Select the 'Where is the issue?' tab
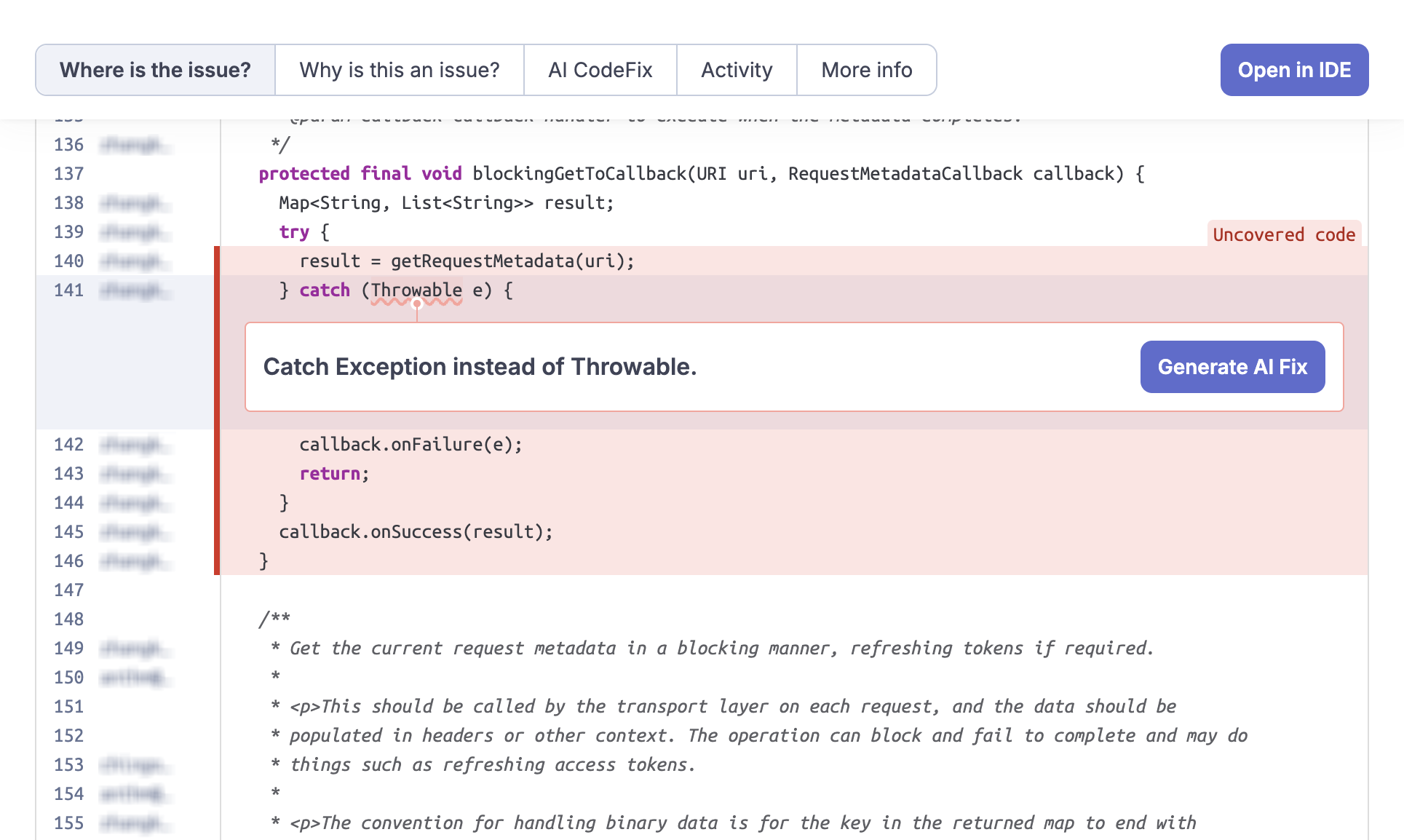The width and height of the screenshot is (1404, 840). pos(155,70)
